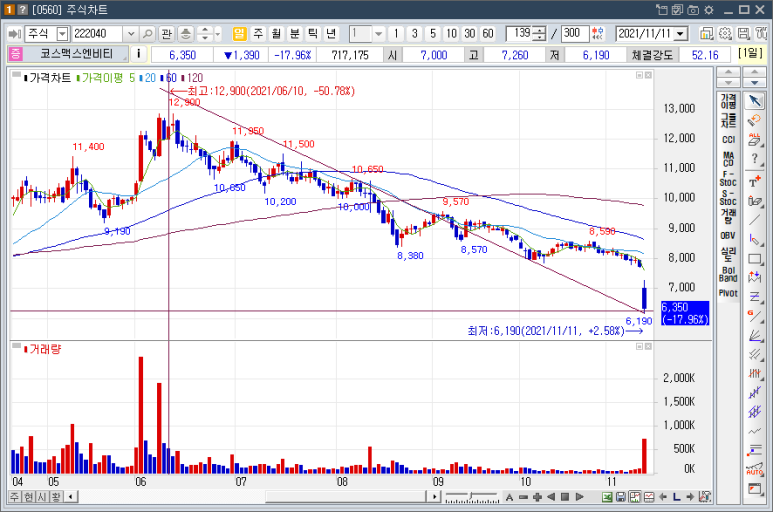The image size is (773, 512).
Task: Adjust the chart zoom slider in bottom bar
Action: [x=472, y=496]
